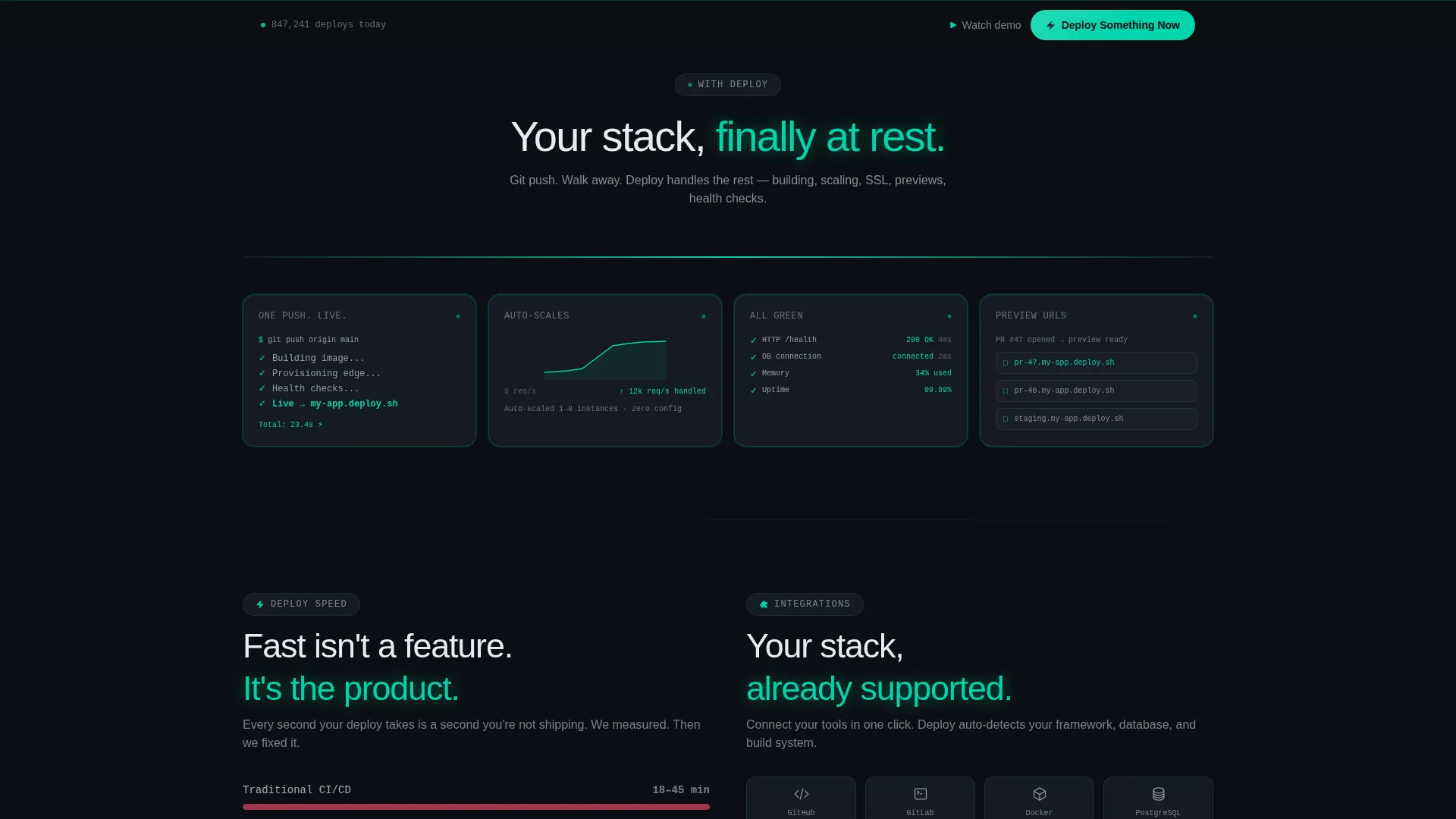The width and height of the screenshot is (1456, 819).
Task: Click the status dot on Preview URLs card
Action: 1195,316
